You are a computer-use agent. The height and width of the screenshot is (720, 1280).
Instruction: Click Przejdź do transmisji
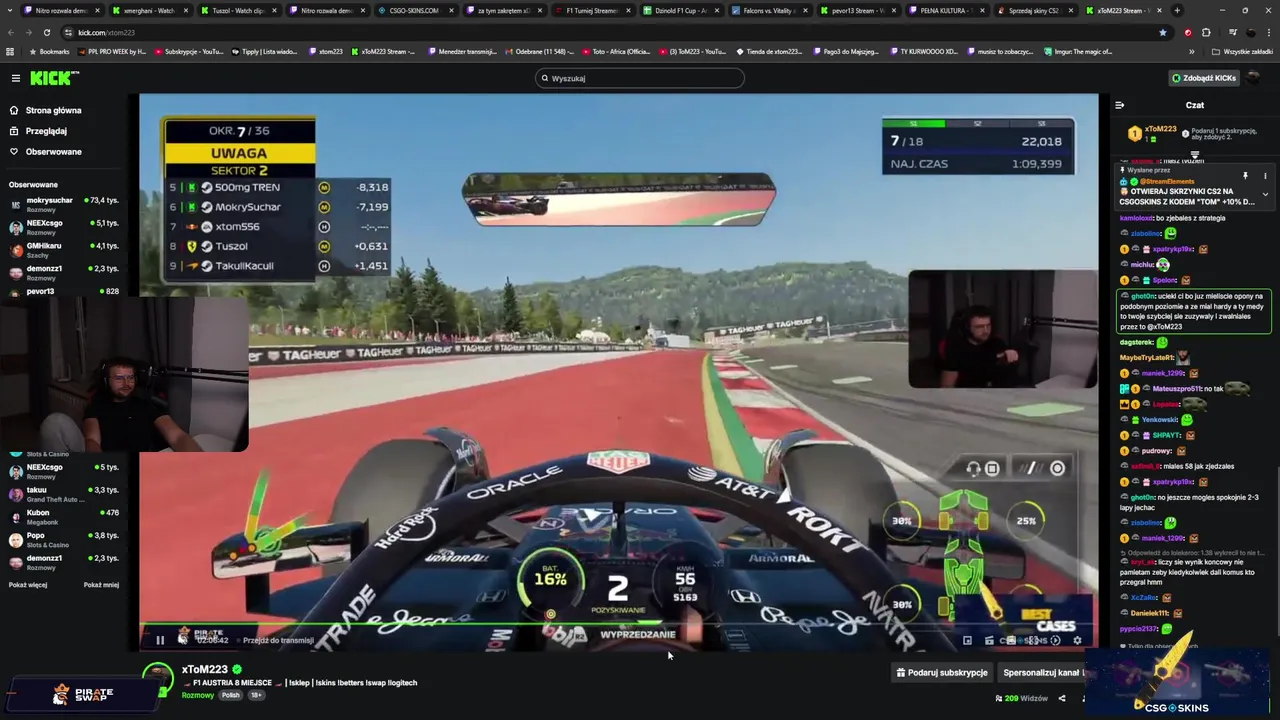coord(278,640)
